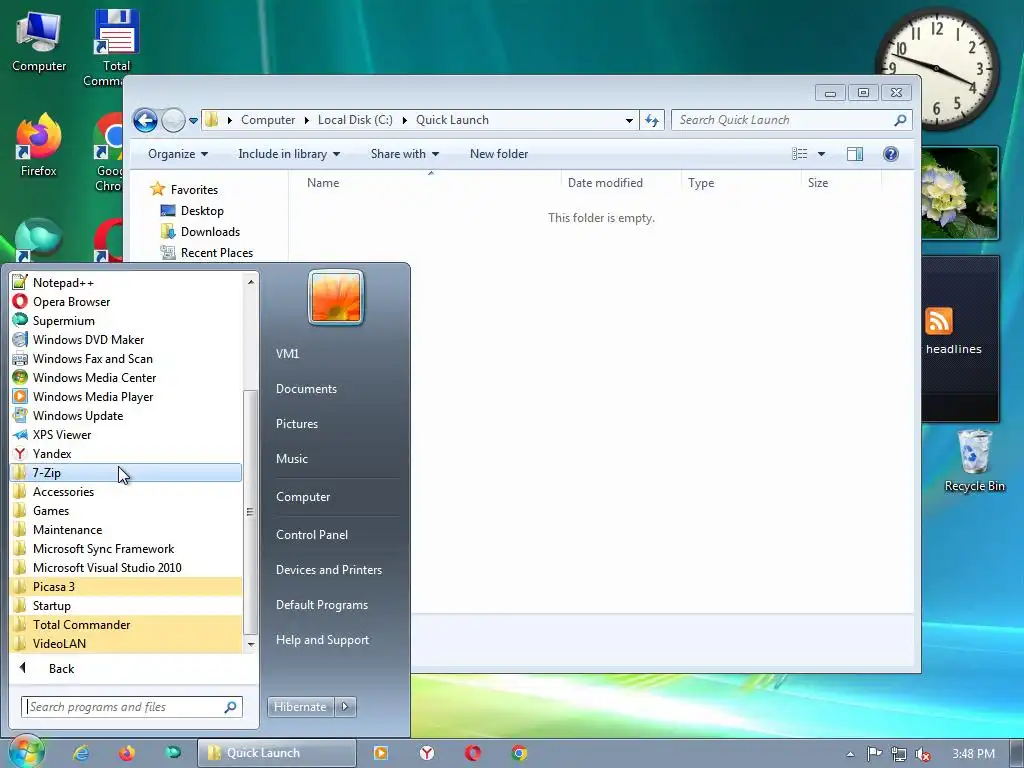Launch Windows Media Center

click(126, 377)
